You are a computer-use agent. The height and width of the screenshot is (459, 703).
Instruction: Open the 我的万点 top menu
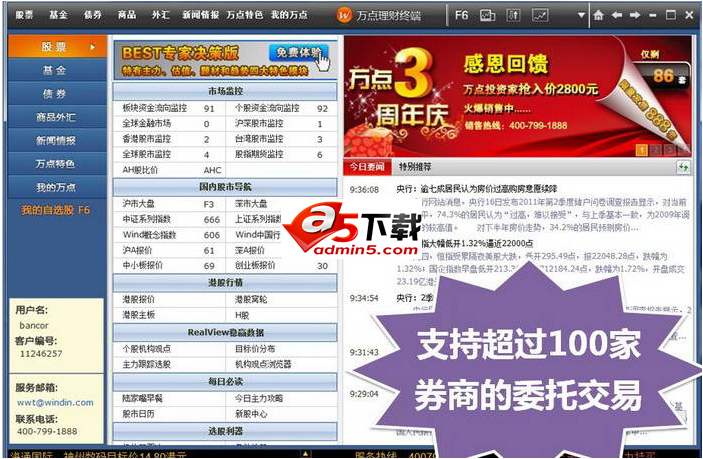pos(289,15)
